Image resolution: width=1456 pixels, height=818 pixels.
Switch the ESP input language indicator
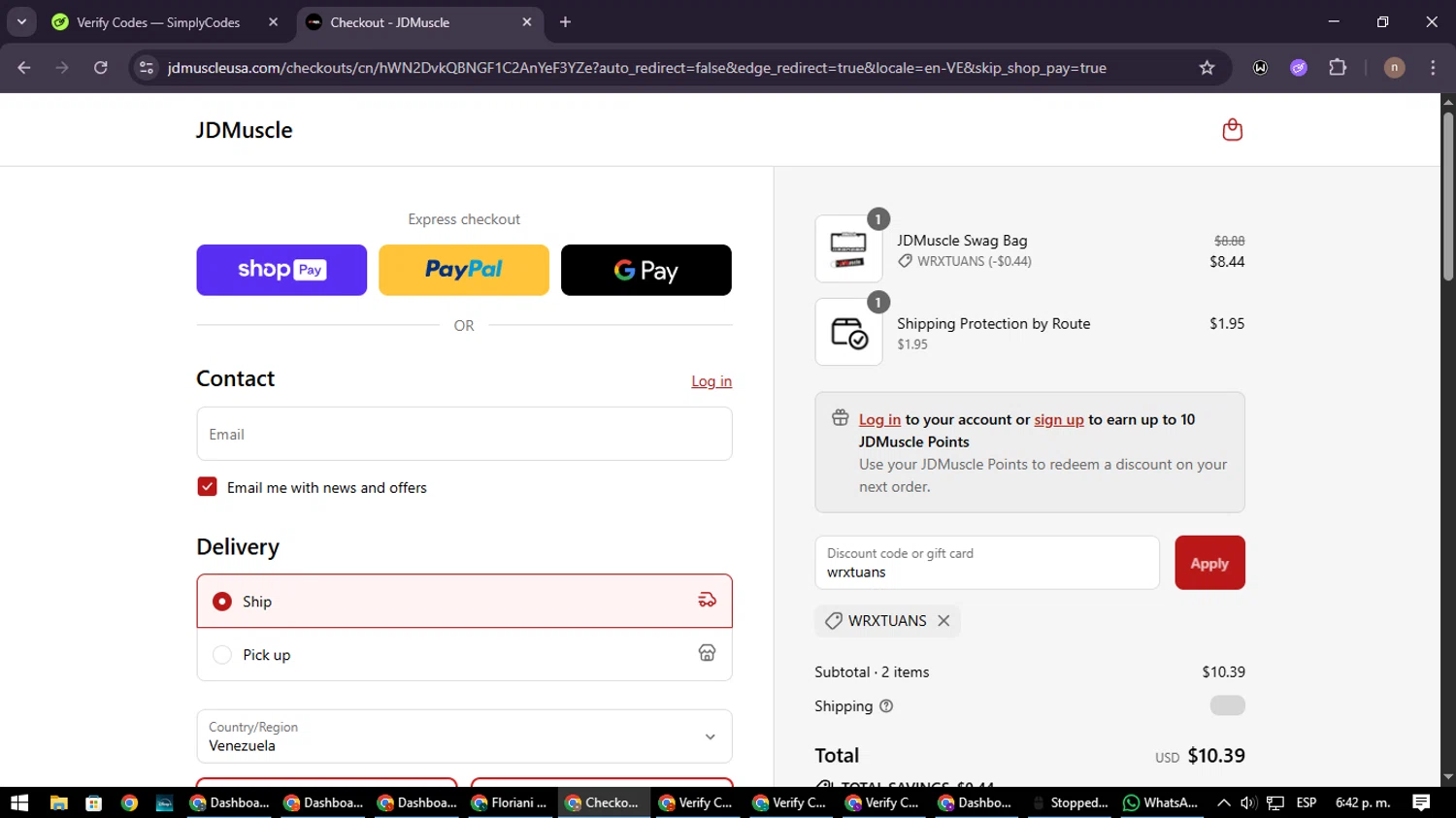tap(1307, 802)
